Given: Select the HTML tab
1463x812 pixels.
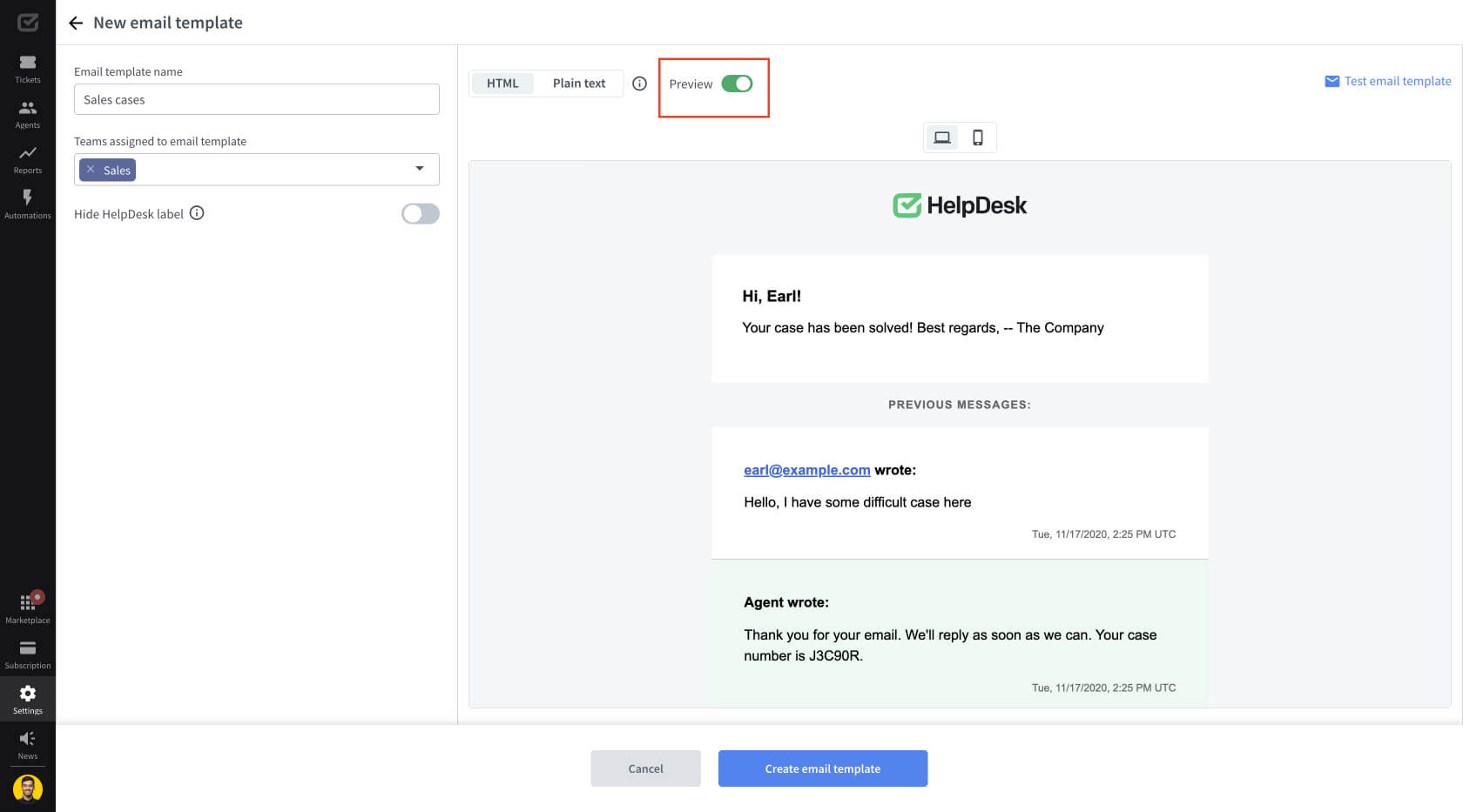Looking at the screenshot, I should pos(502,84).
